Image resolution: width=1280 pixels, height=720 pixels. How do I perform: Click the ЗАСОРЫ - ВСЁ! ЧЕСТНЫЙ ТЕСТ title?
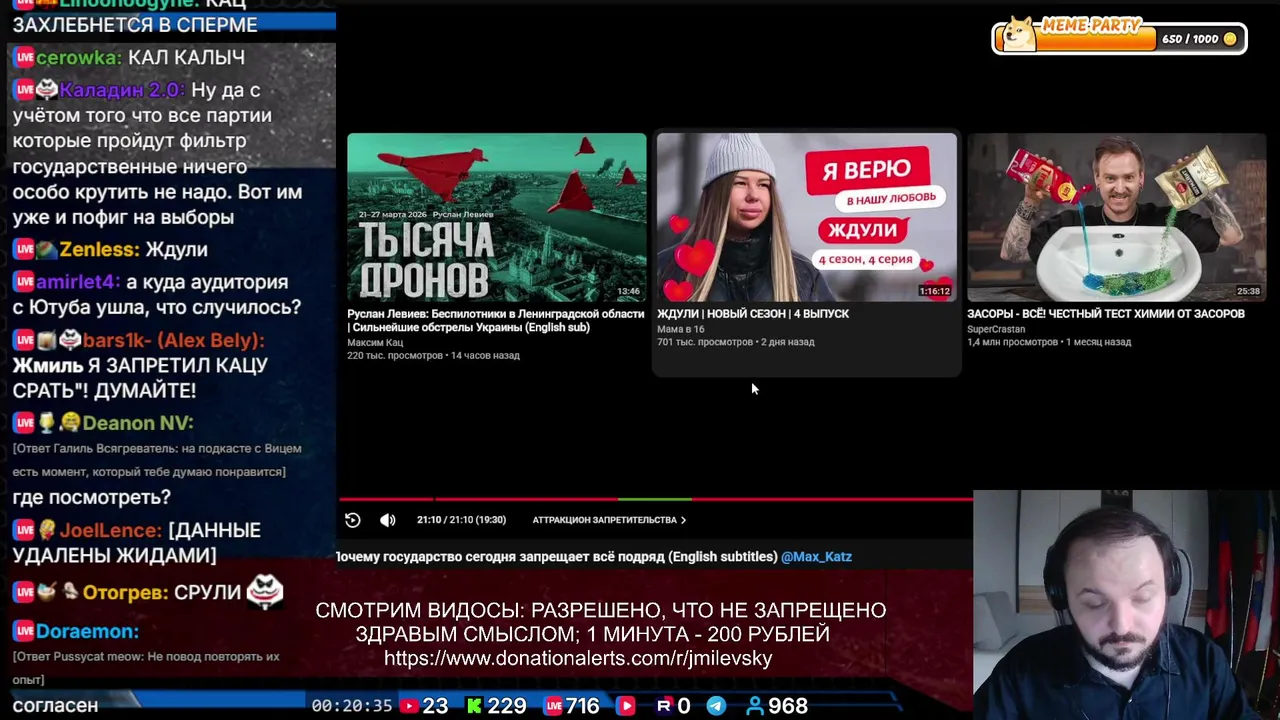click(1106, 314)
